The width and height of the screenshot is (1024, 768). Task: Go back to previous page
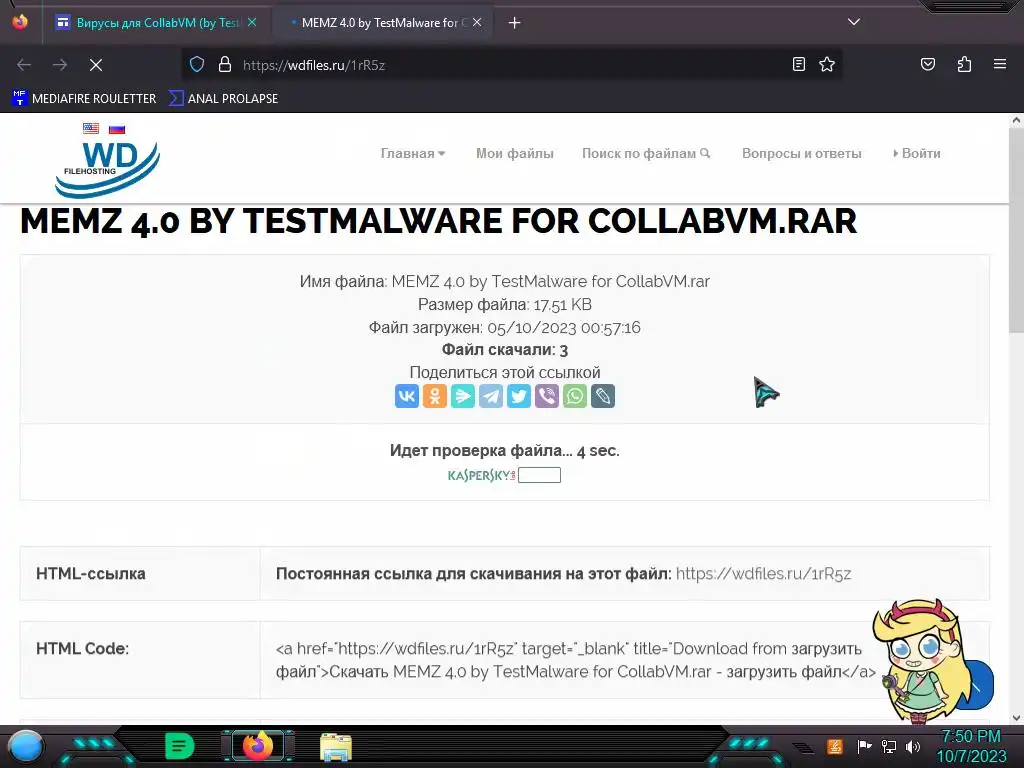(x=24, y=65)
